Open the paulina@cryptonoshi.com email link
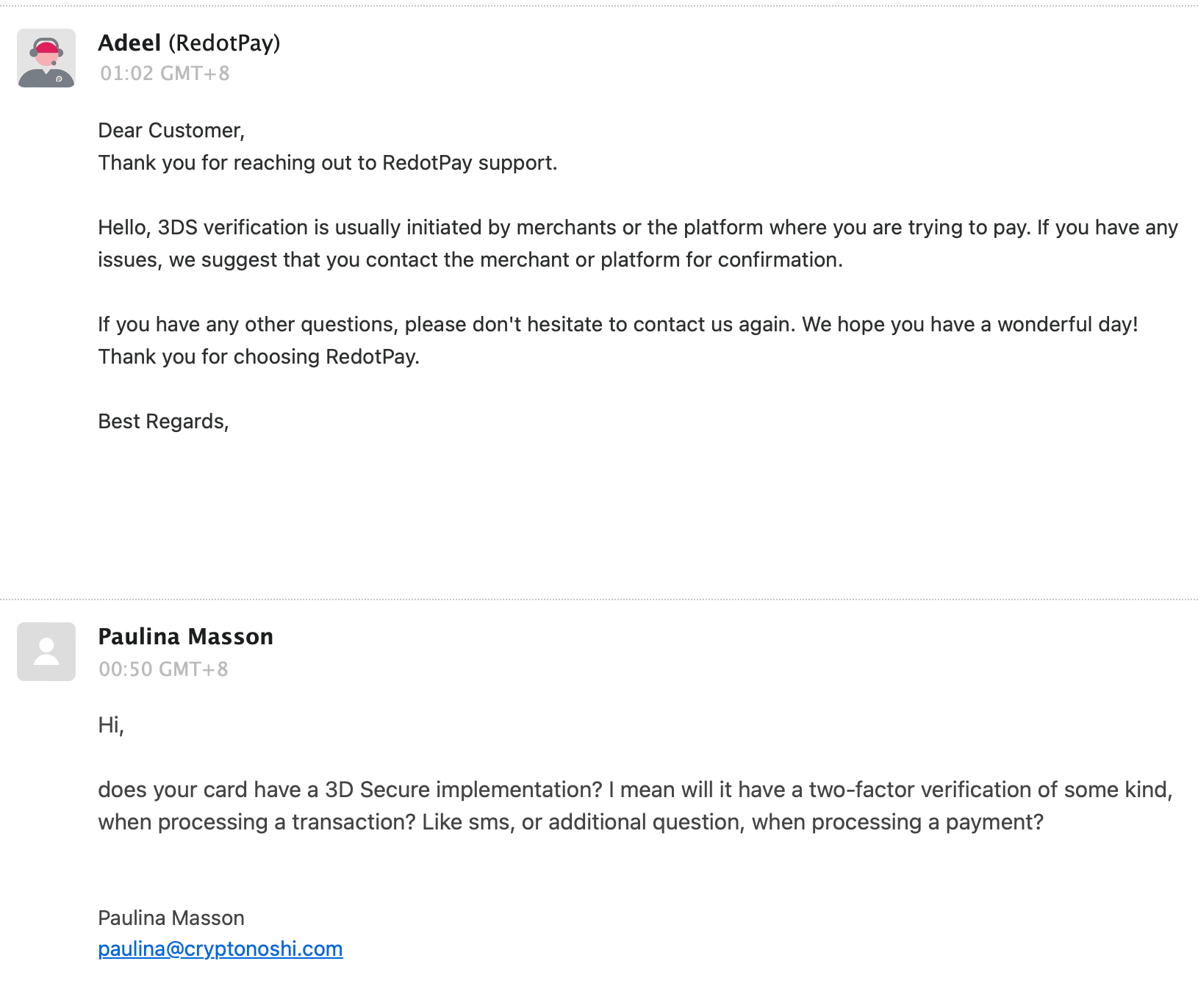The image size is (1198, 1008). click(220, 948)
